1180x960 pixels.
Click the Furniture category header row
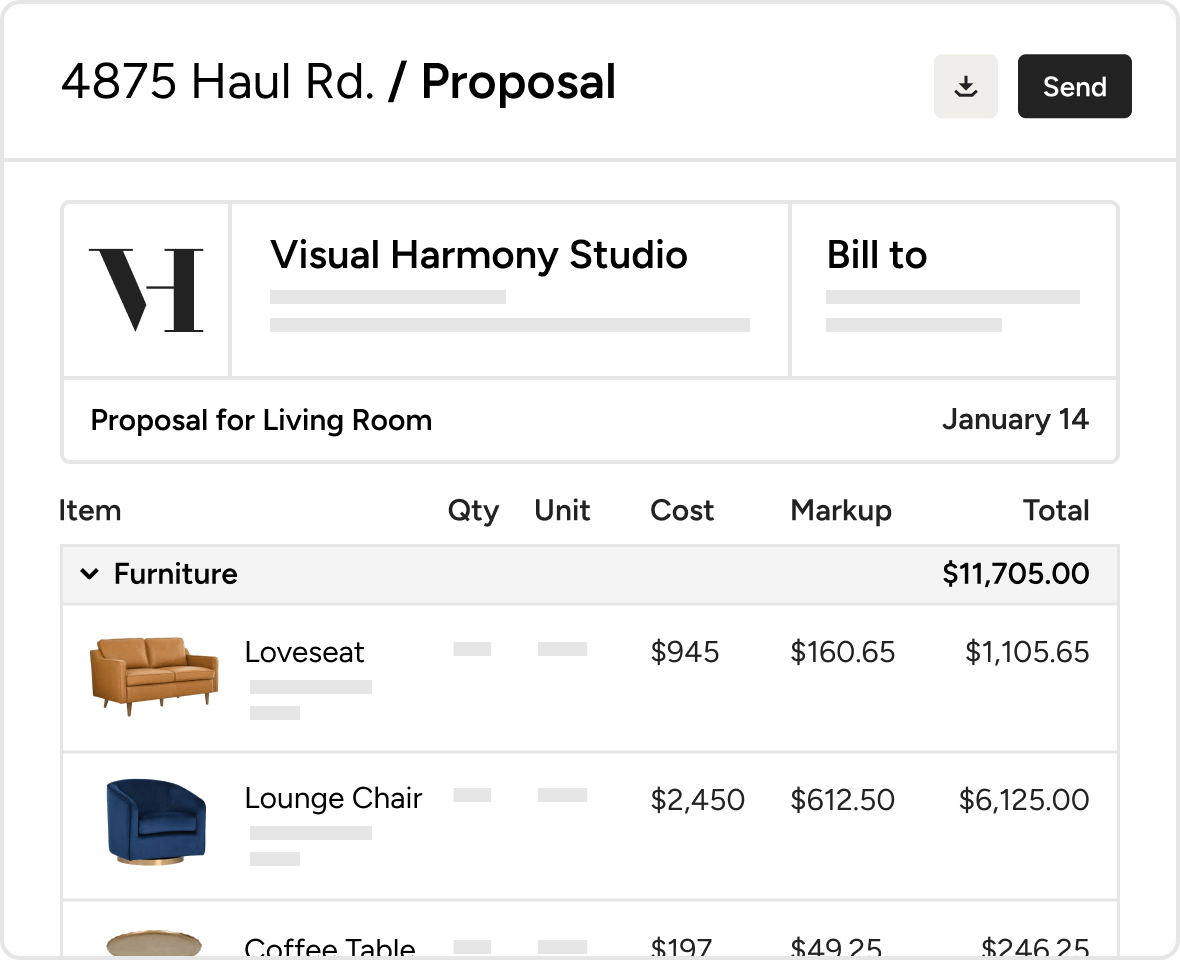coord(590,574)
